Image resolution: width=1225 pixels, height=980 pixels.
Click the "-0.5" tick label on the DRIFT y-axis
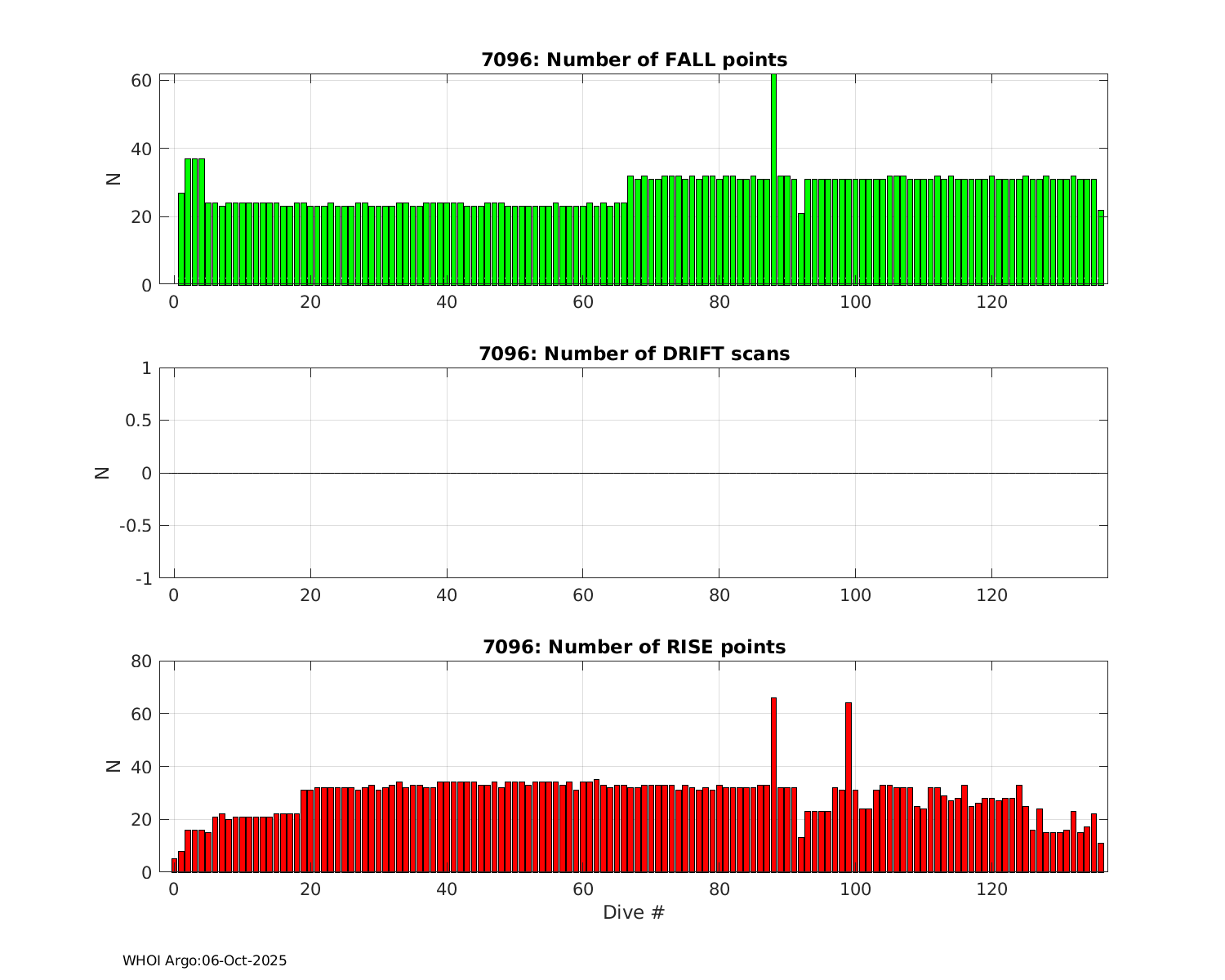pyautogui.click(x=134, y=526)
